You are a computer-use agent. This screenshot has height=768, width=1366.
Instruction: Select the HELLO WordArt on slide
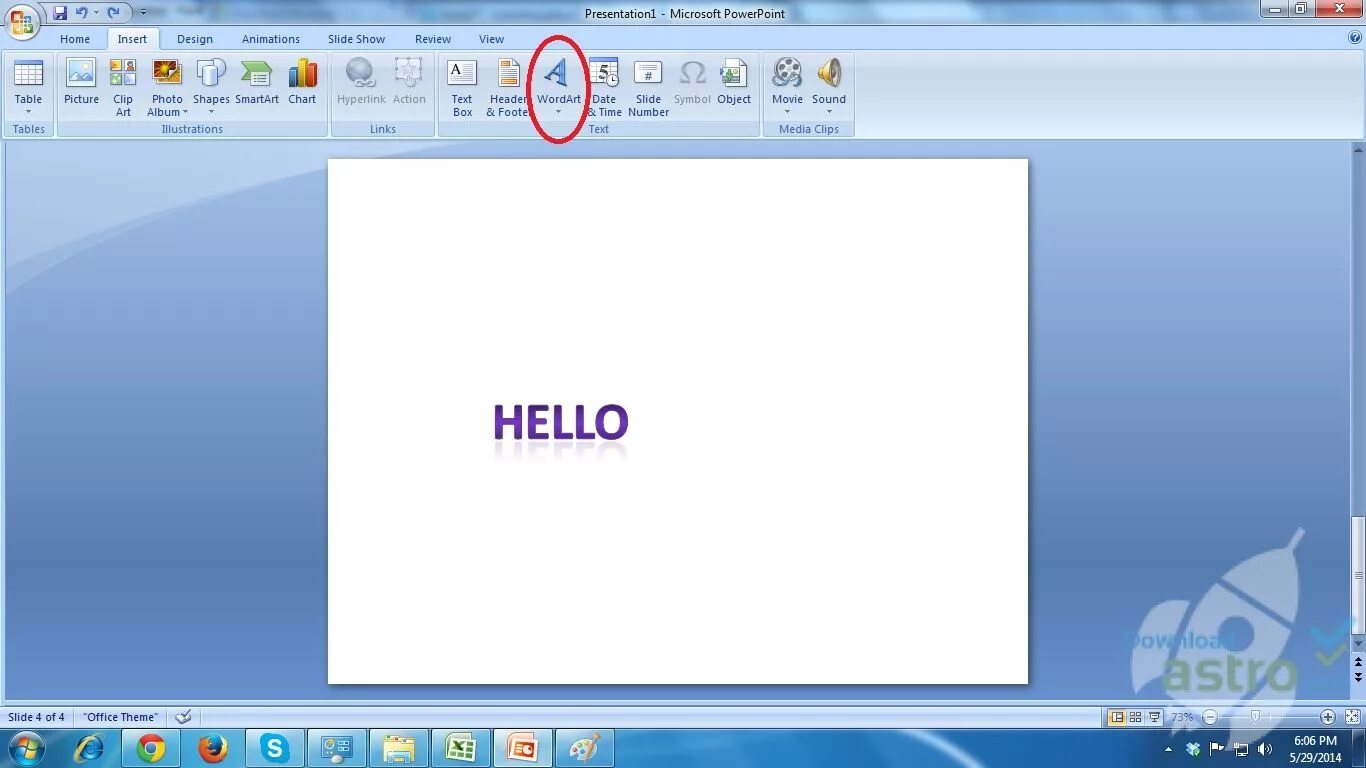[561, 422]
